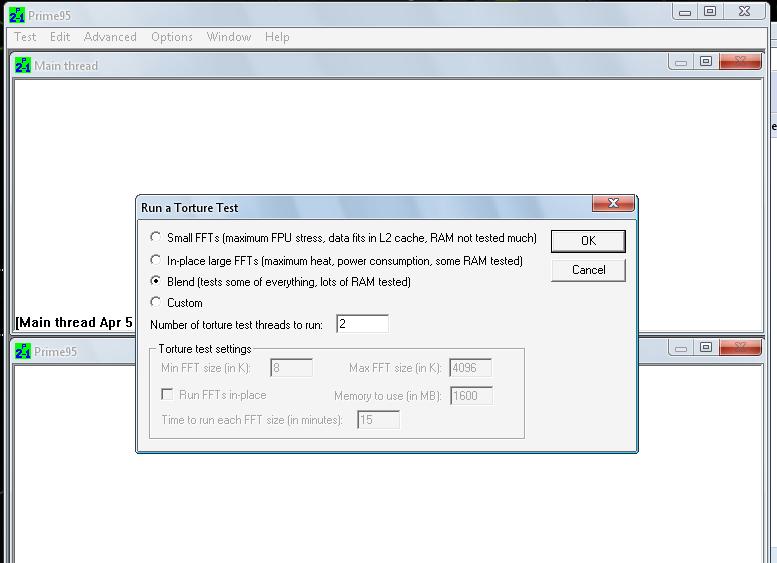Focus the number of torture threads field
The image size is (777, 563).
[362, 324]
